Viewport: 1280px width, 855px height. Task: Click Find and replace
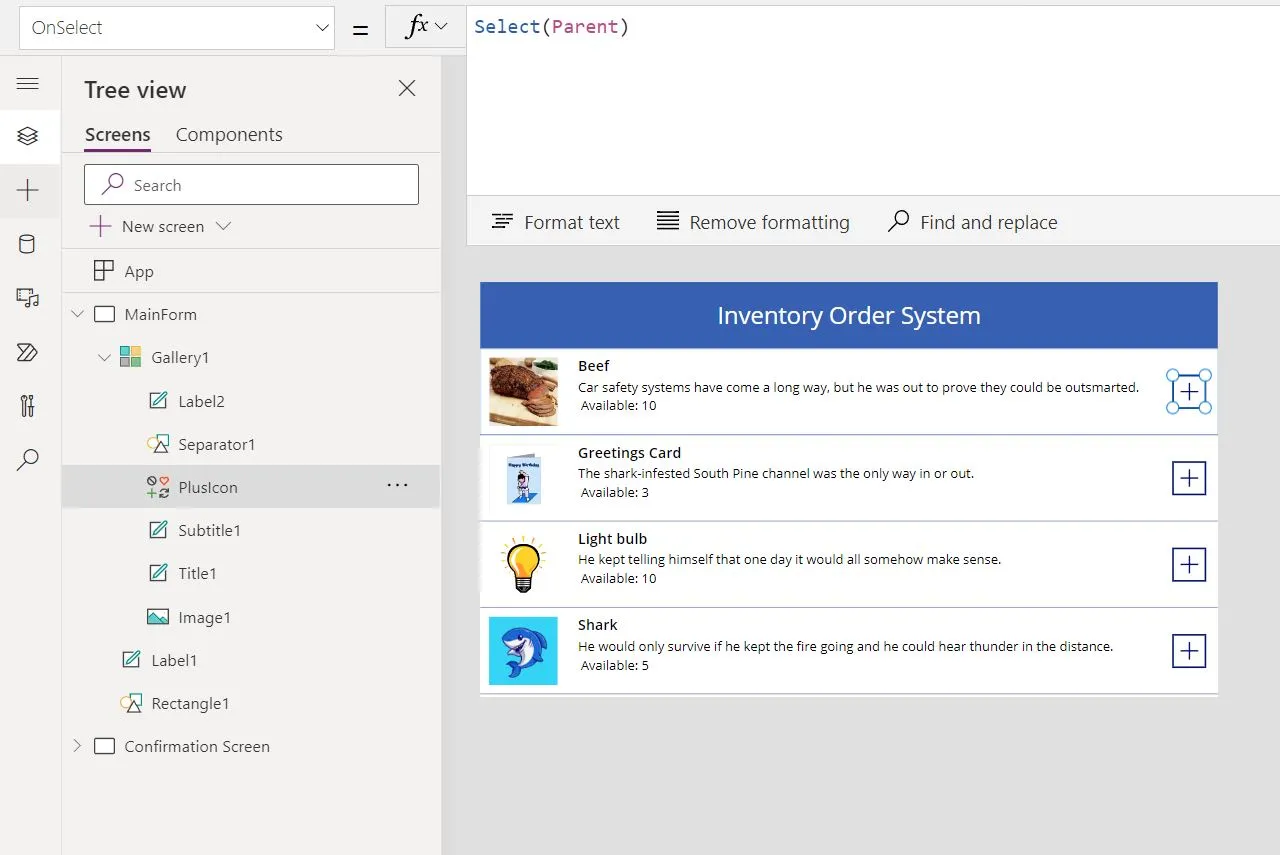tap(972, 222)
